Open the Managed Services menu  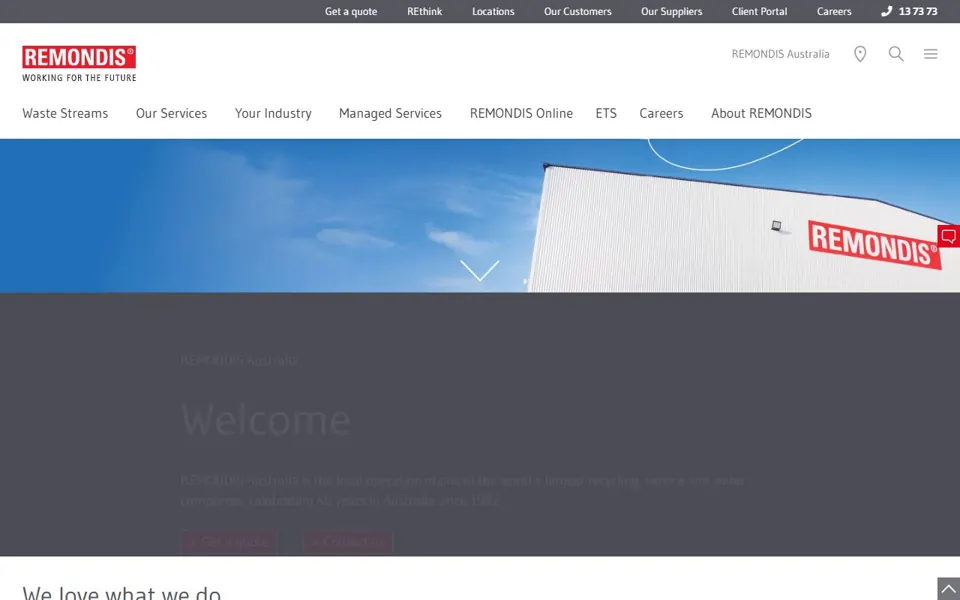tap(390, 113)
